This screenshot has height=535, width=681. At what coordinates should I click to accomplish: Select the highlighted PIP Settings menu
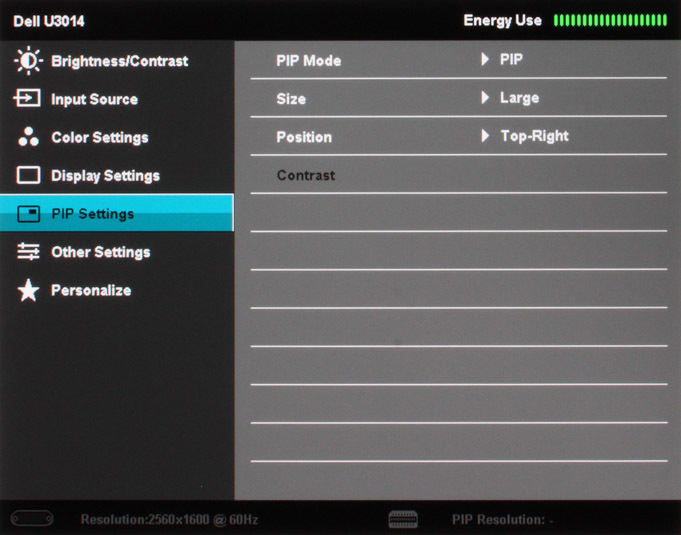117,213
